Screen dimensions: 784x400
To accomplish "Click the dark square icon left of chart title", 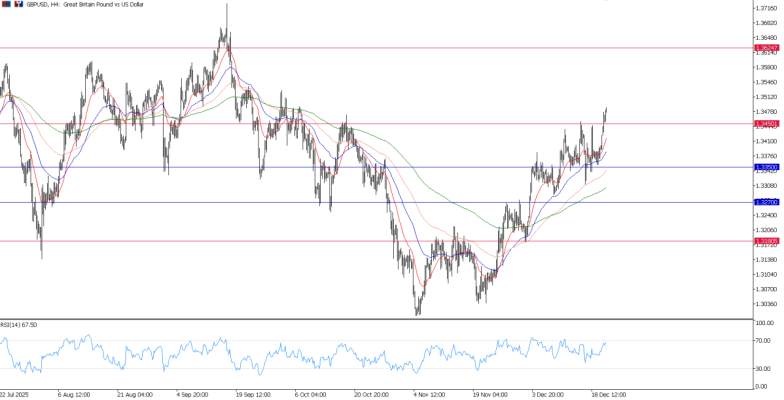I will pos(6,4).
